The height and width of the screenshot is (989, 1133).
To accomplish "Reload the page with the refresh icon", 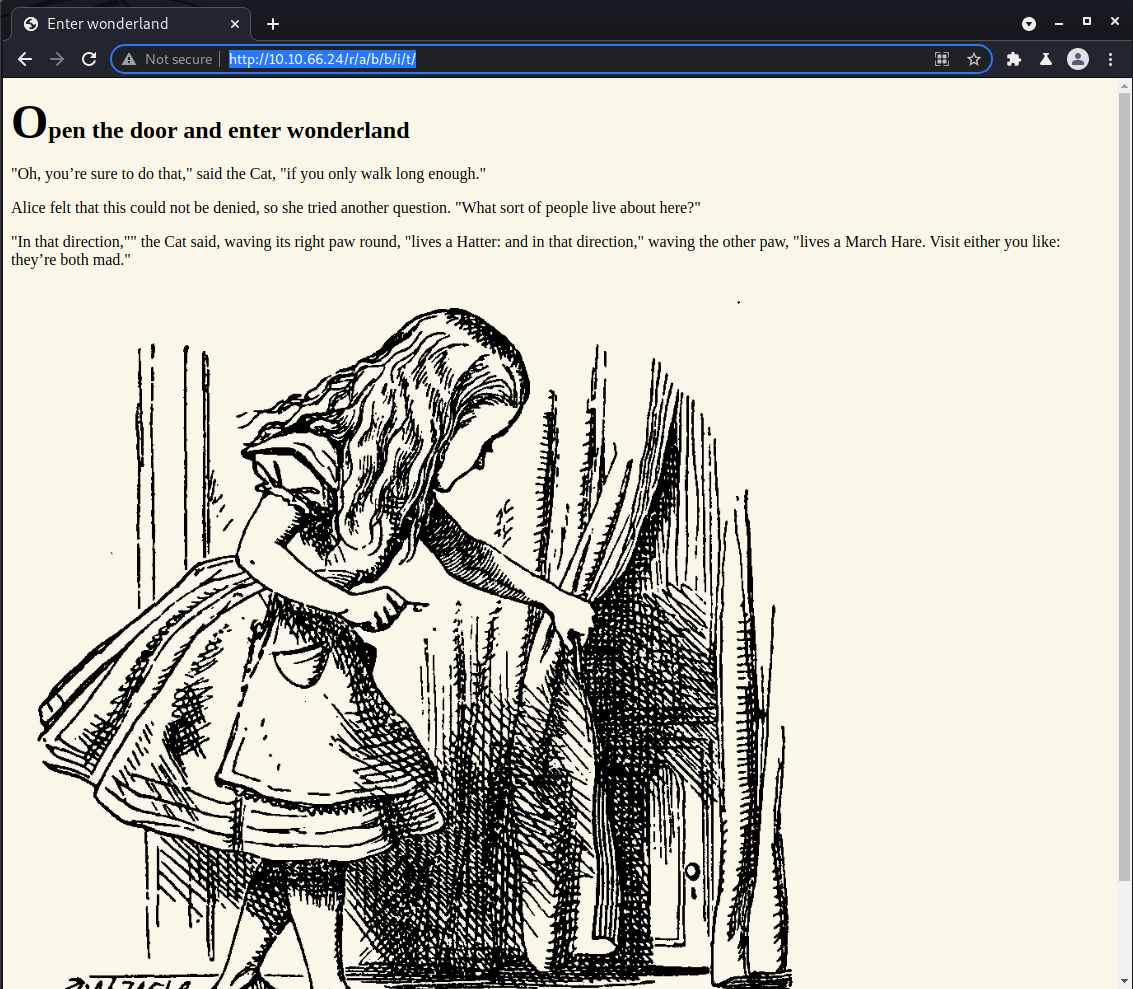I will point(89,59).
